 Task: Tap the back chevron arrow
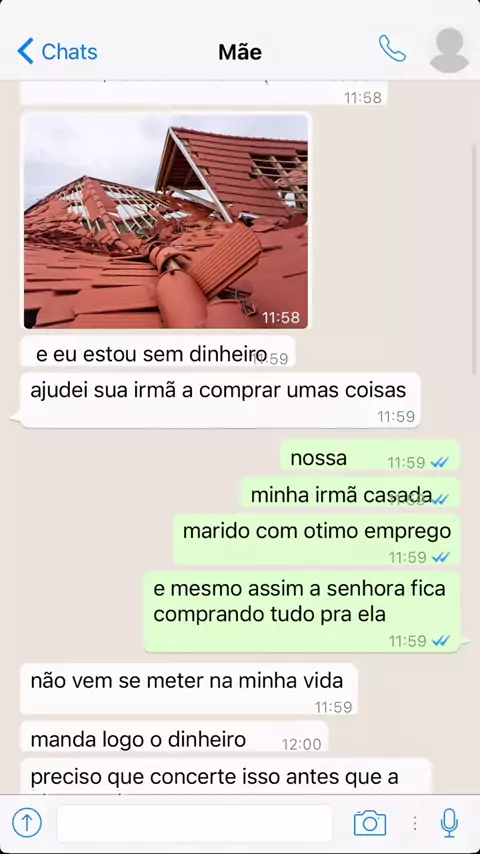click(x=25, y=51)
